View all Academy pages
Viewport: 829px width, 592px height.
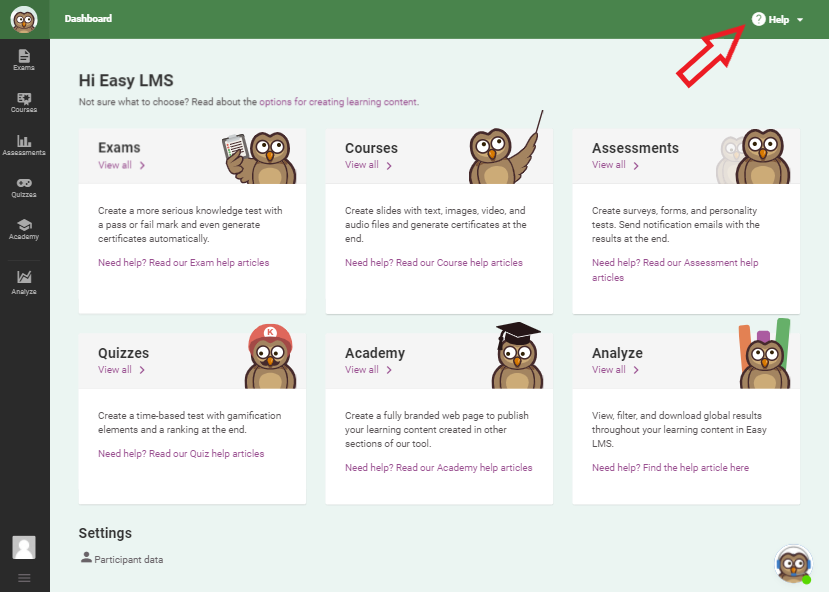(x=362, y=369)
